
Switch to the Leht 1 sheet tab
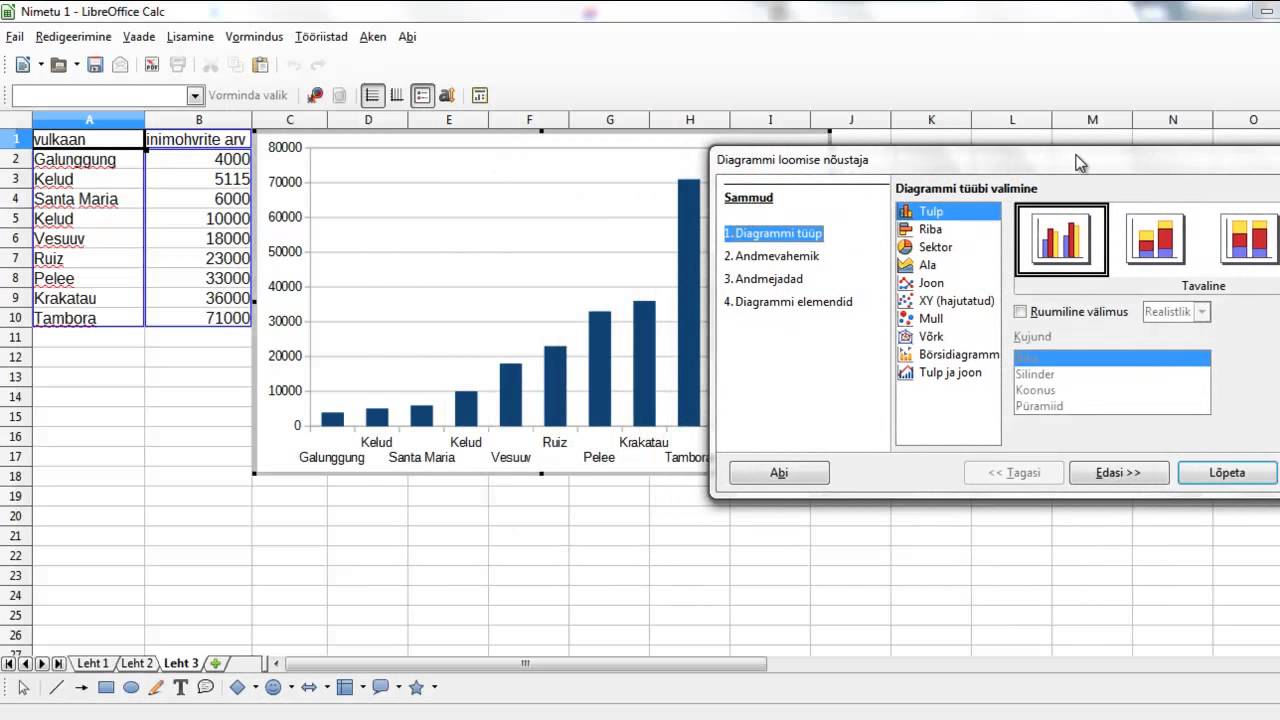point(92,663)
